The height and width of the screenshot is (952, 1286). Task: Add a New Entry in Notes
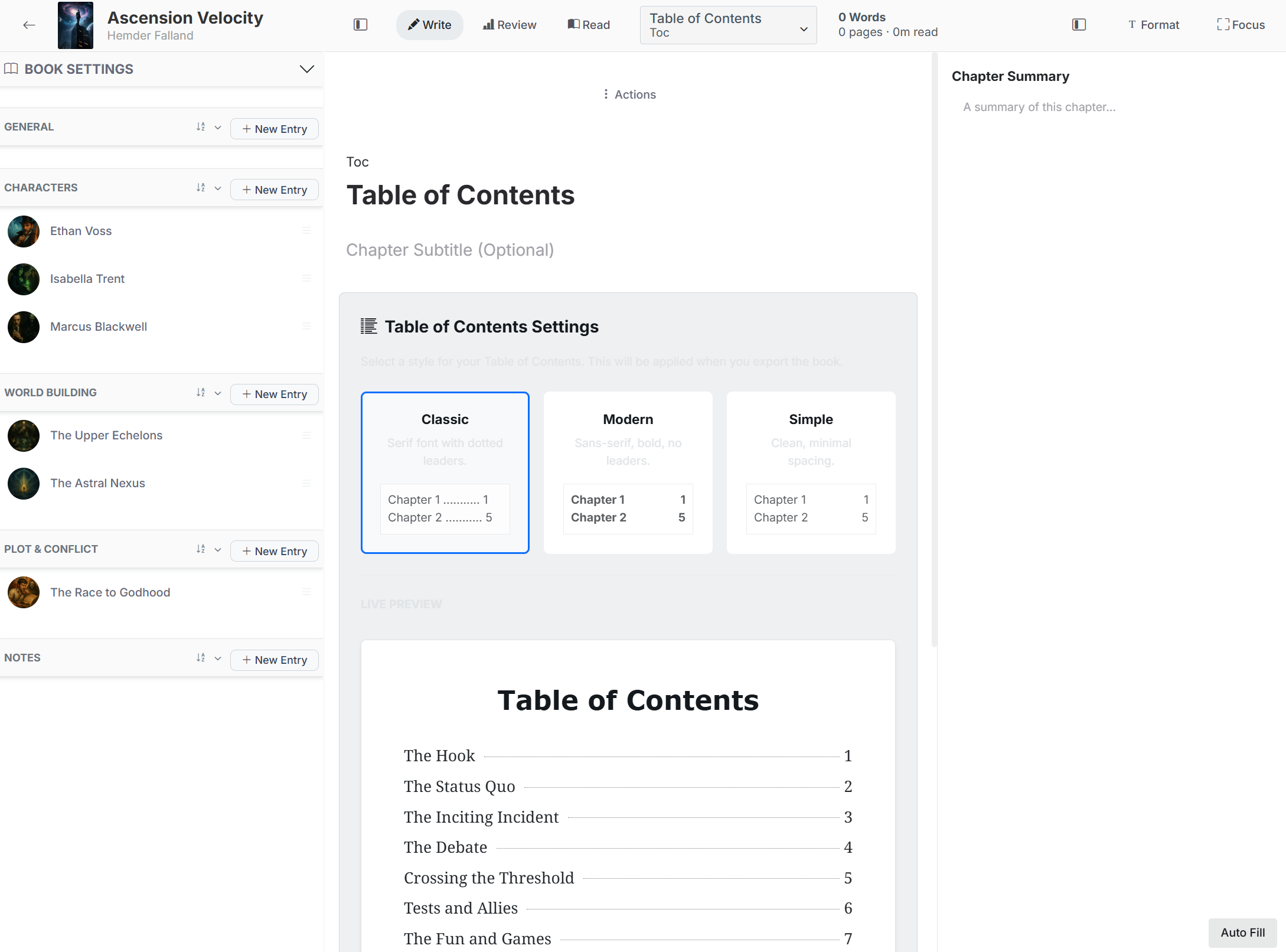275,660
